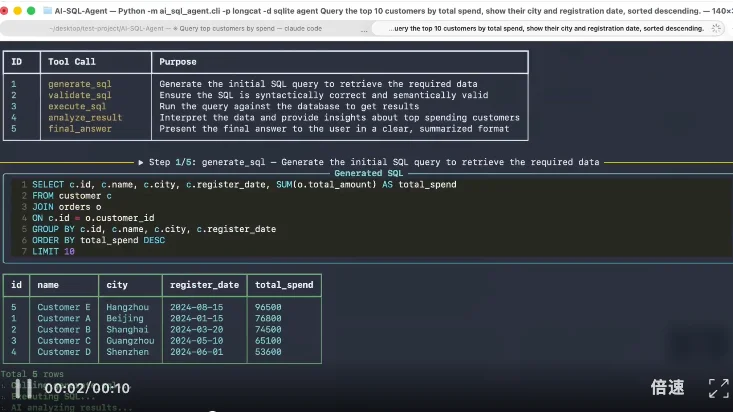This screenshot has width=733, height=412.
Task: Click the generate_sql tool call entry
Action: 79,84
